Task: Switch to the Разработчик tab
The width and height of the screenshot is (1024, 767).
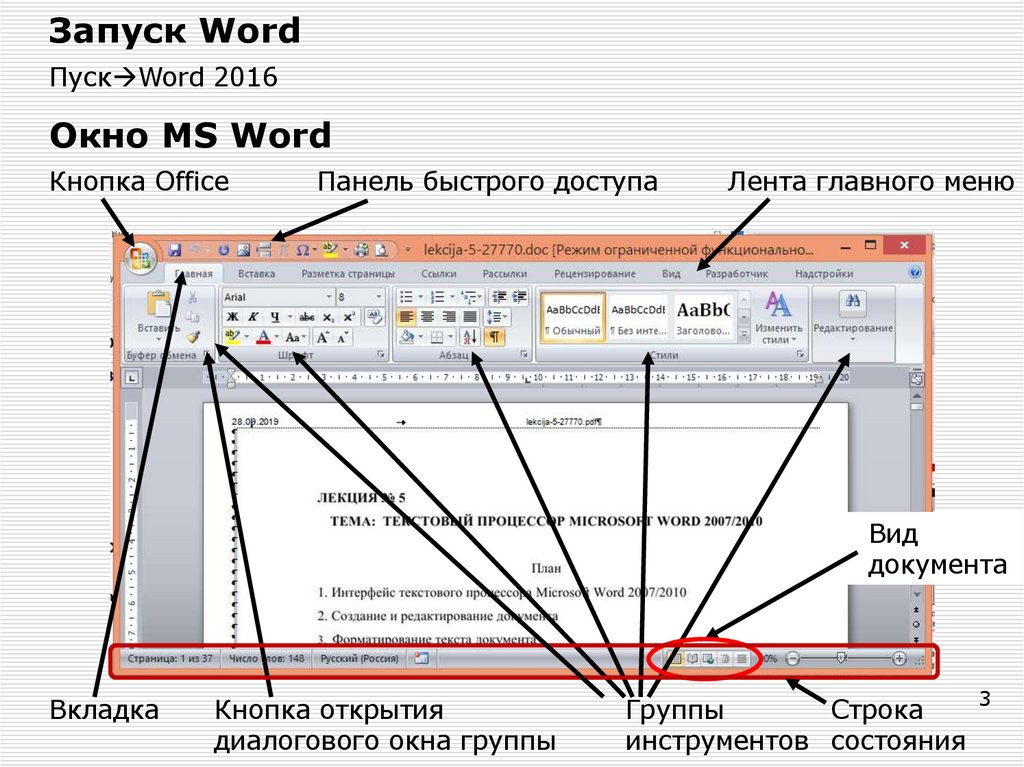Action: (x=737, y=274)
